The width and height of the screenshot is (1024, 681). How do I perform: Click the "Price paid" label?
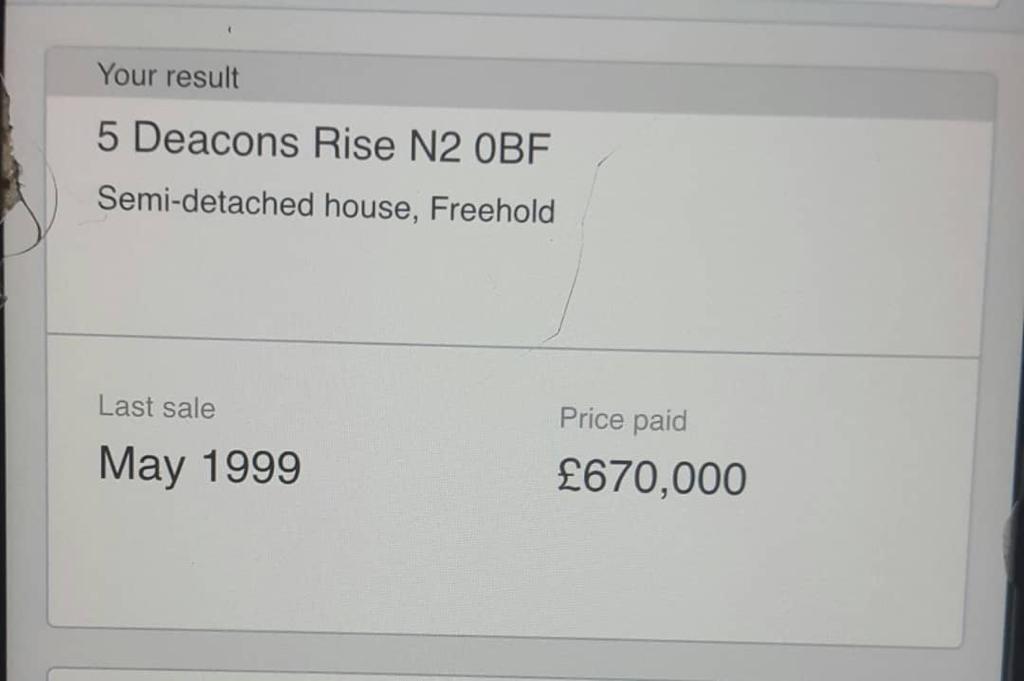click(x=623, y=420)
